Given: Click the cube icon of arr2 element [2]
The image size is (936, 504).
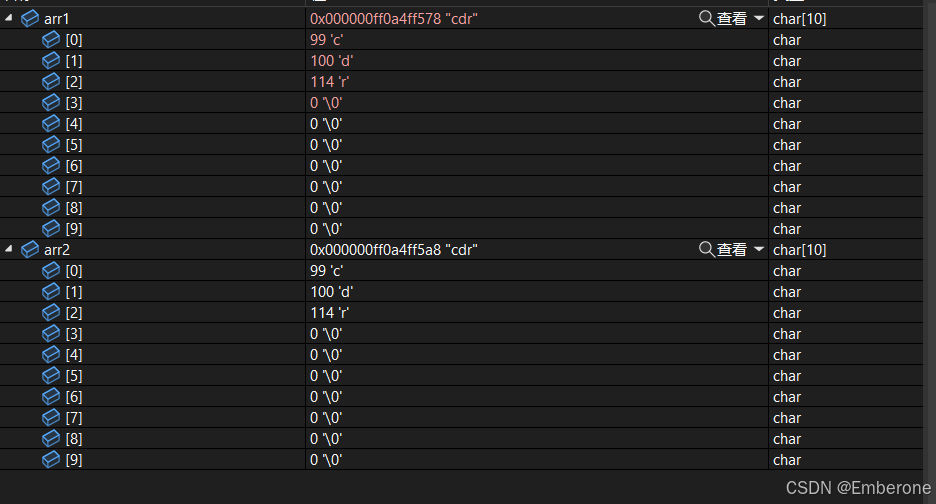Looking at the screenshot, I should 51,312.
